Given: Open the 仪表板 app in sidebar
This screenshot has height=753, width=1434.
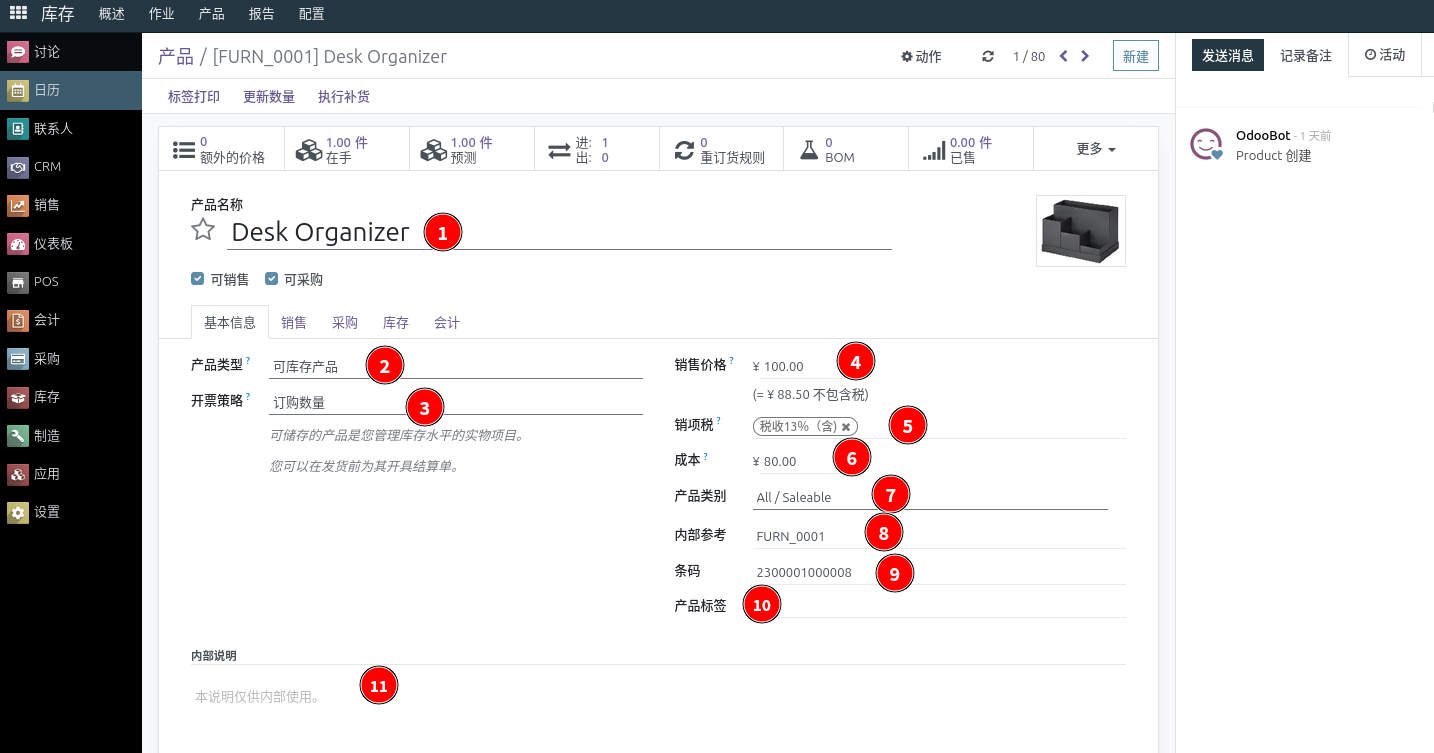Looking at the screenshot, I should pyautogui.click(x=70, y=244).
